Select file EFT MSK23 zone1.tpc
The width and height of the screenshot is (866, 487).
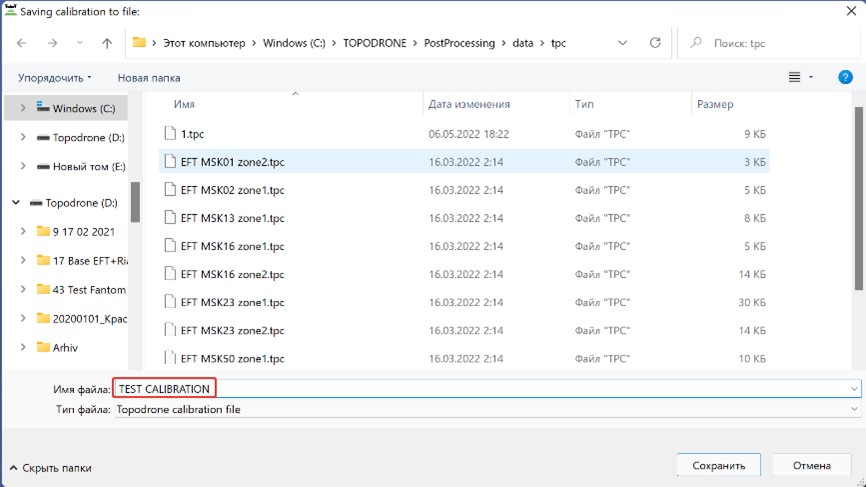464,303
